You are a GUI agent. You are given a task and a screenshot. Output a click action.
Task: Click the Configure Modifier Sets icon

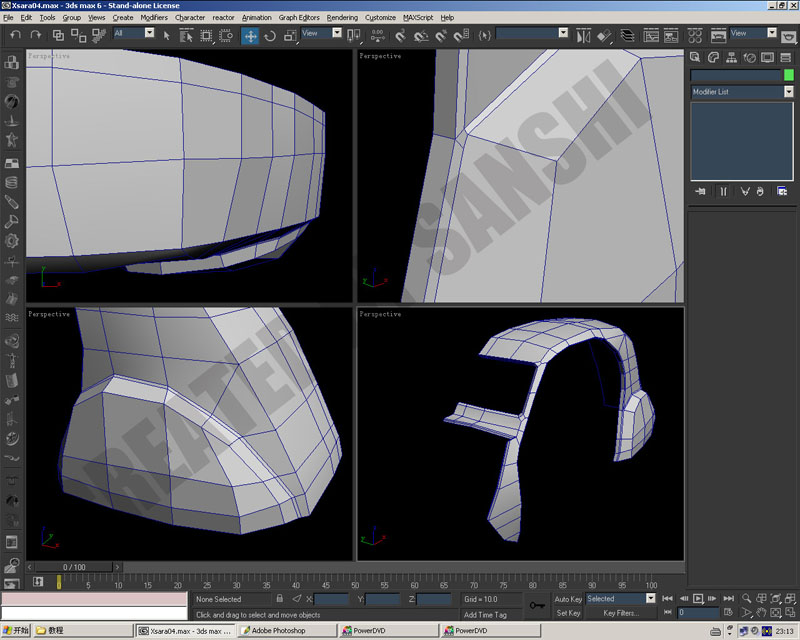click(x=782, y=191)
